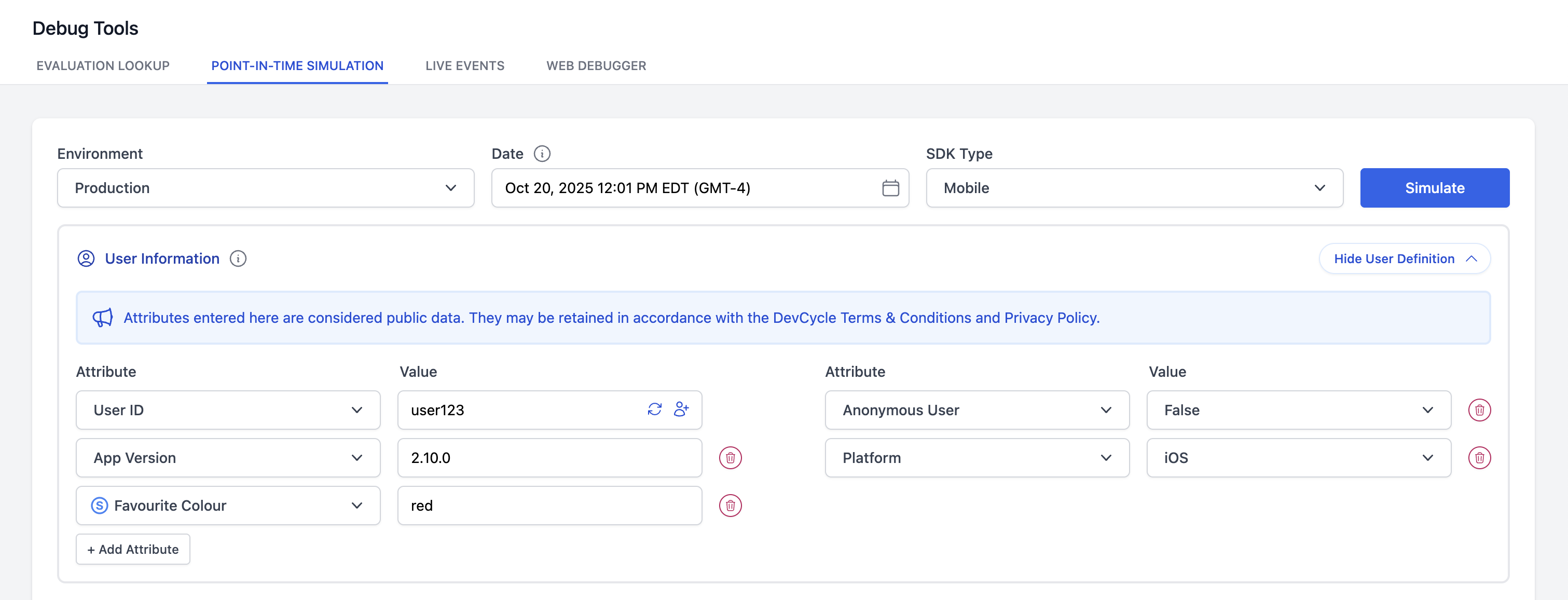1568x600 pixels.
Task: Open Platform value dropdown showing iOS
Action: pyautogui.click(x=1298, y=457)
